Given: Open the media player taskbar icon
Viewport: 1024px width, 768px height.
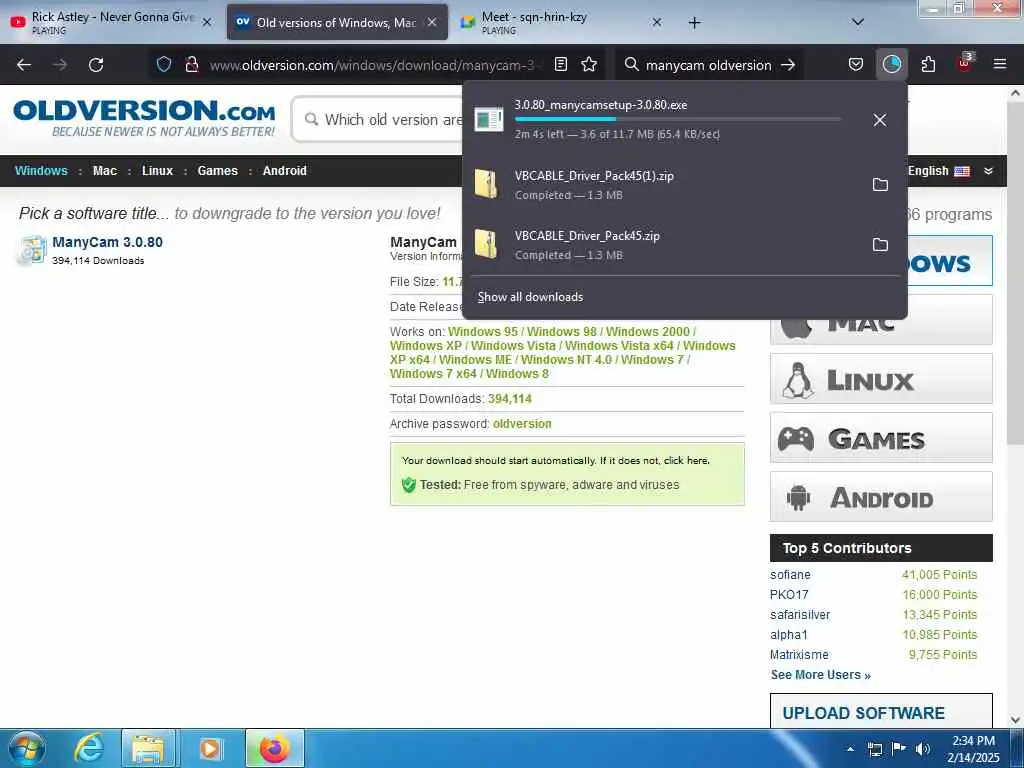Looking at the screenshot, I should [x=210, y=748].
